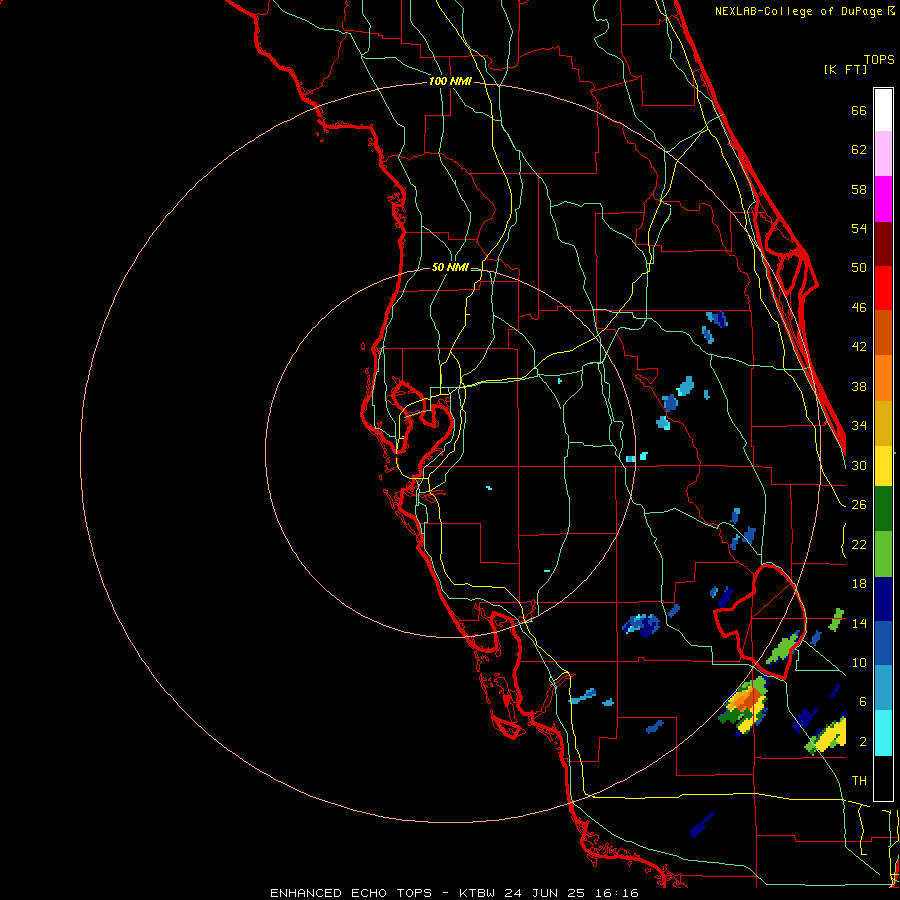Click the light pink 62 legend swatch
The width and height of the screenshot is (900, 900).
click(x=883, y=153)
